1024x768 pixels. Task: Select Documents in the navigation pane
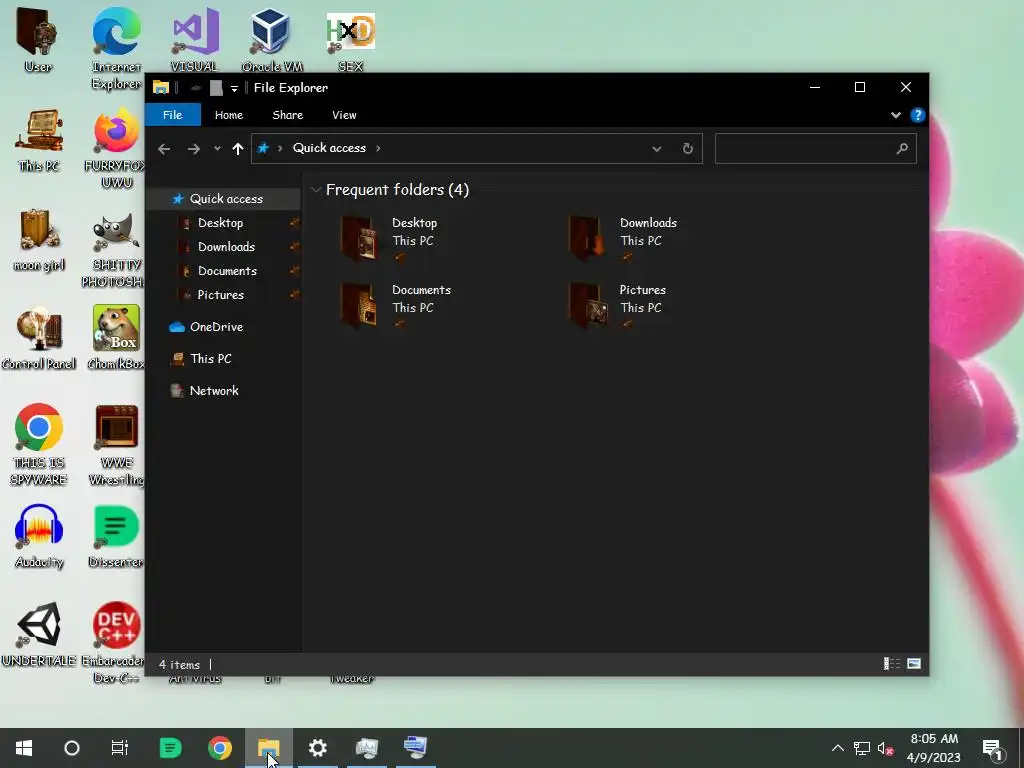(227, 271)
